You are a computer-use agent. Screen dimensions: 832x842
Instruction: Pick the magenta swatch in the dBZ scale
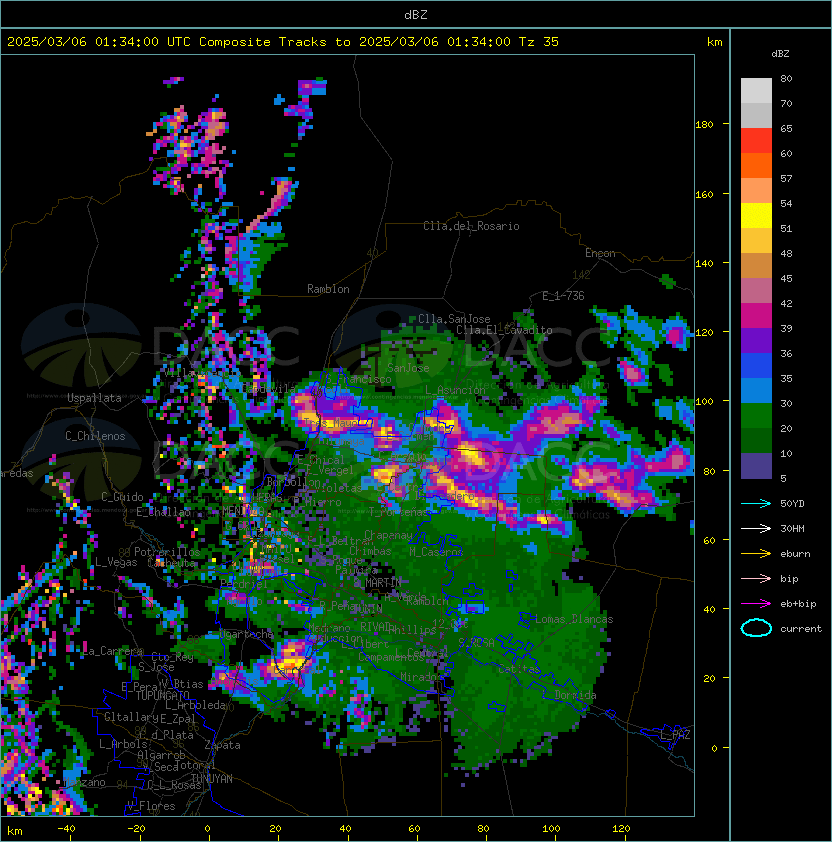[756, 316]
